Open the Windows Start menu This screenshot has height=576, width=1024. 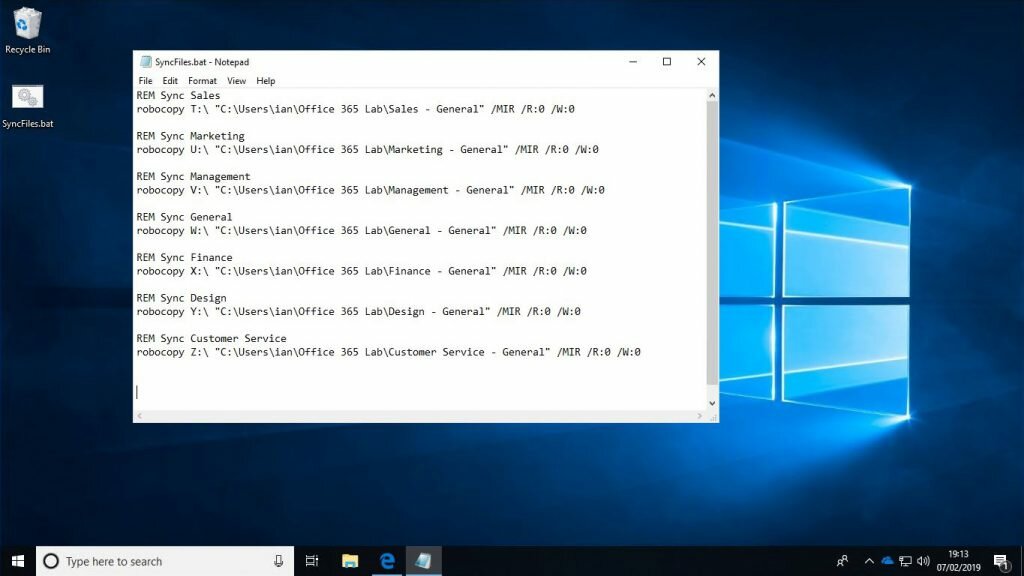point(18,561)
